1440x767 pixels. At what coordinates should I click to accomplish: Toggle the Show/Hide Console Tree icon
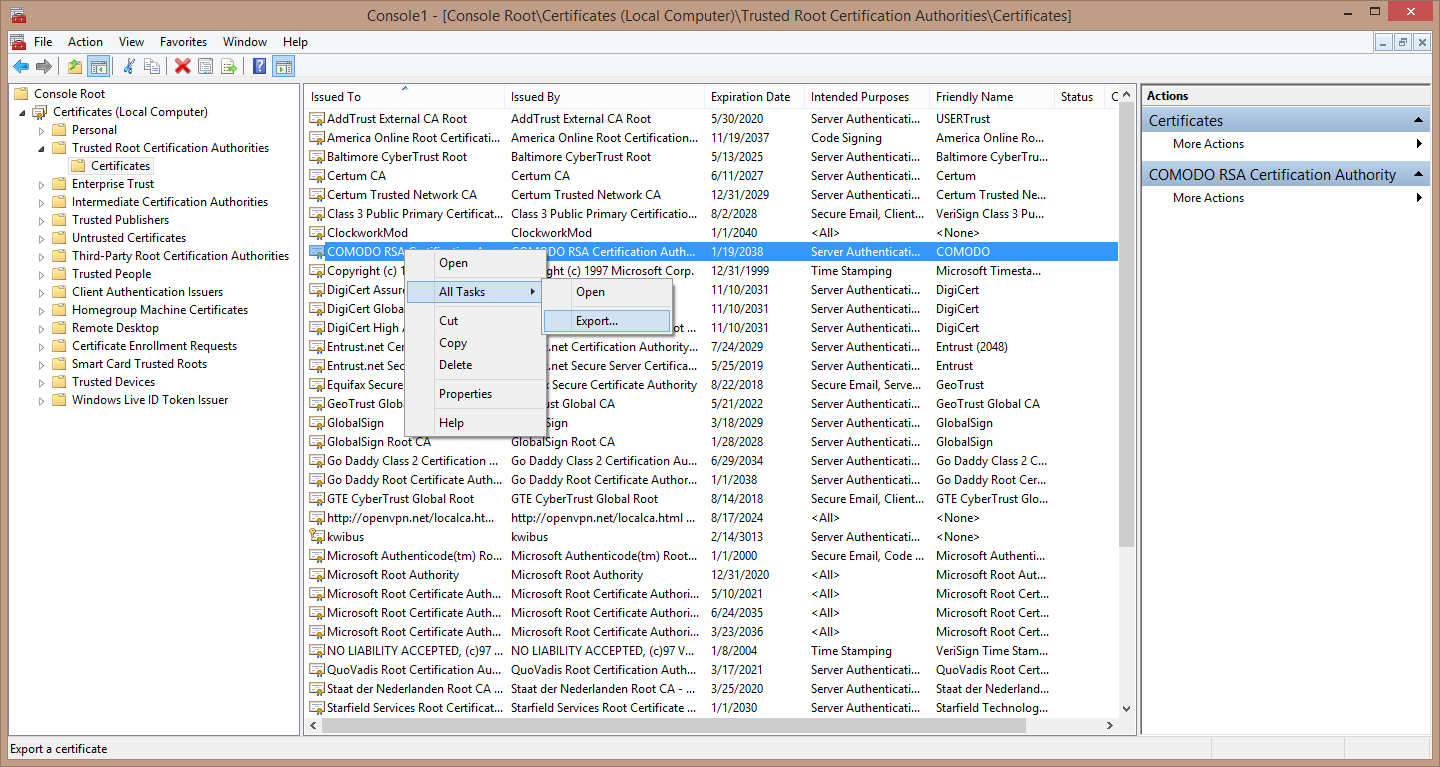(x=98, y=66)
